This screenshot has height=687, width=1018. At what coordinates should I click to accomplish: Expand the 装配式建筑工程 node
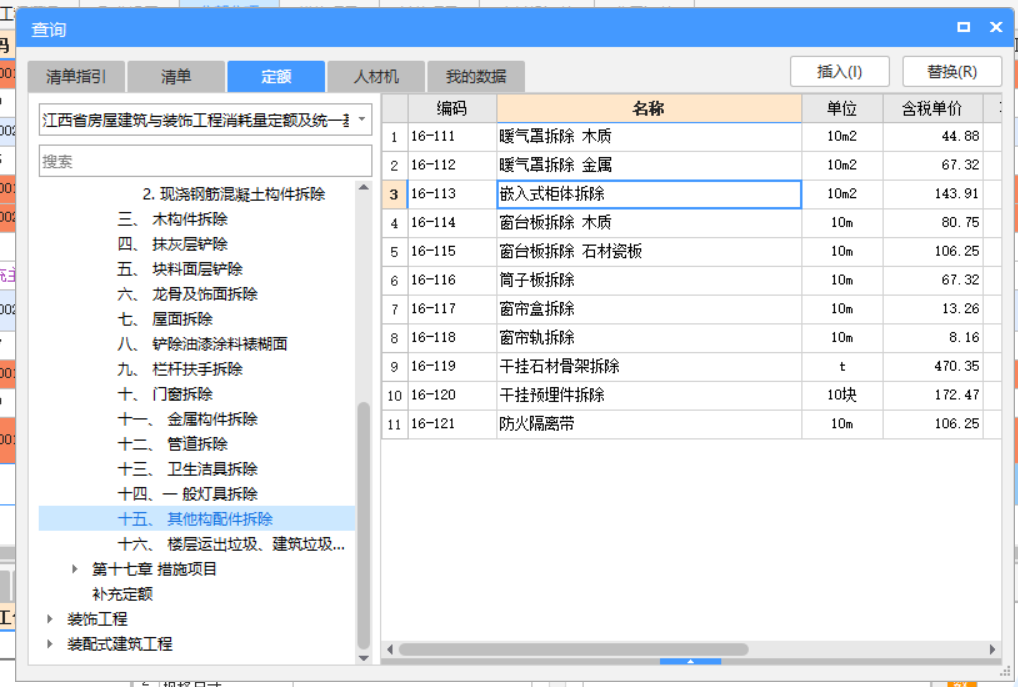coord(49,644)
